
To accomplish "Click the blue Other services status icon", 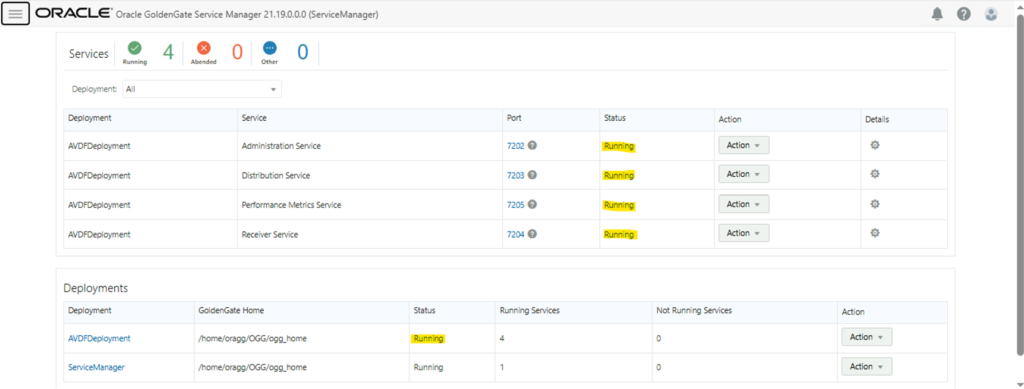I will [x=270, y=48].
